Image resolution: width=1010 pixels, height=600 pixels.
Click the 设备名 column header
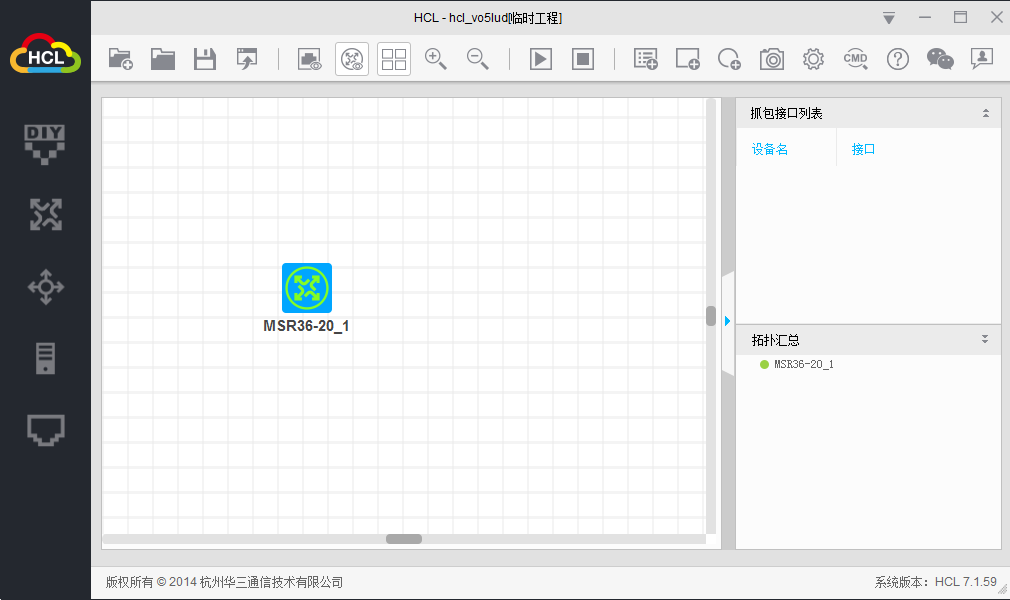[x=770, y=149]
